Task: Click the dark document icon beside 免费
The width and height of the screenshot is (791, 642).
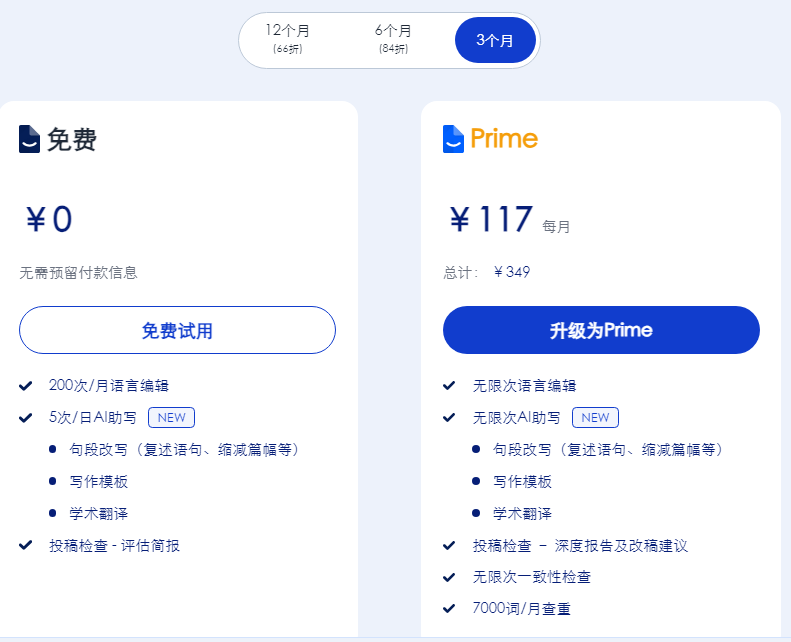Action: 29,139
